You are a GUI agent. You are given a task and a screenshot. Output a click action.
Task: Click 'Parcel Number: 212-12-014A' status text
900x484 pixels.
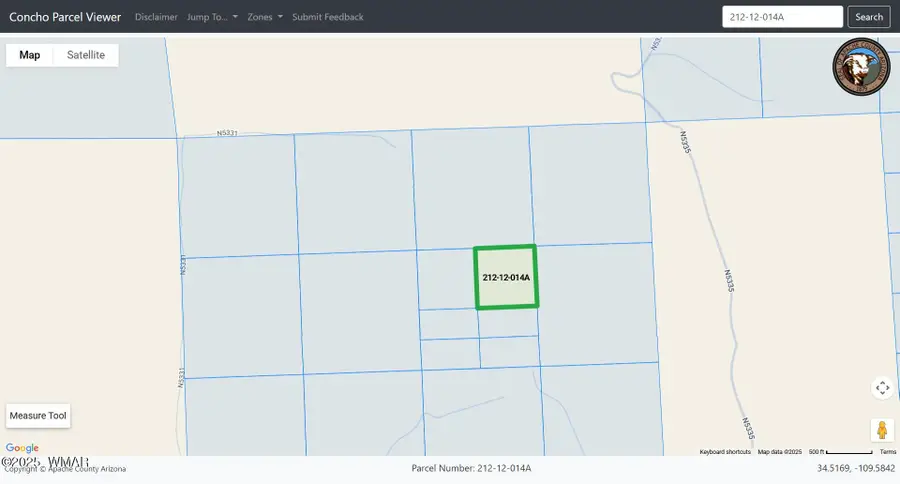[x=471, y=468]
